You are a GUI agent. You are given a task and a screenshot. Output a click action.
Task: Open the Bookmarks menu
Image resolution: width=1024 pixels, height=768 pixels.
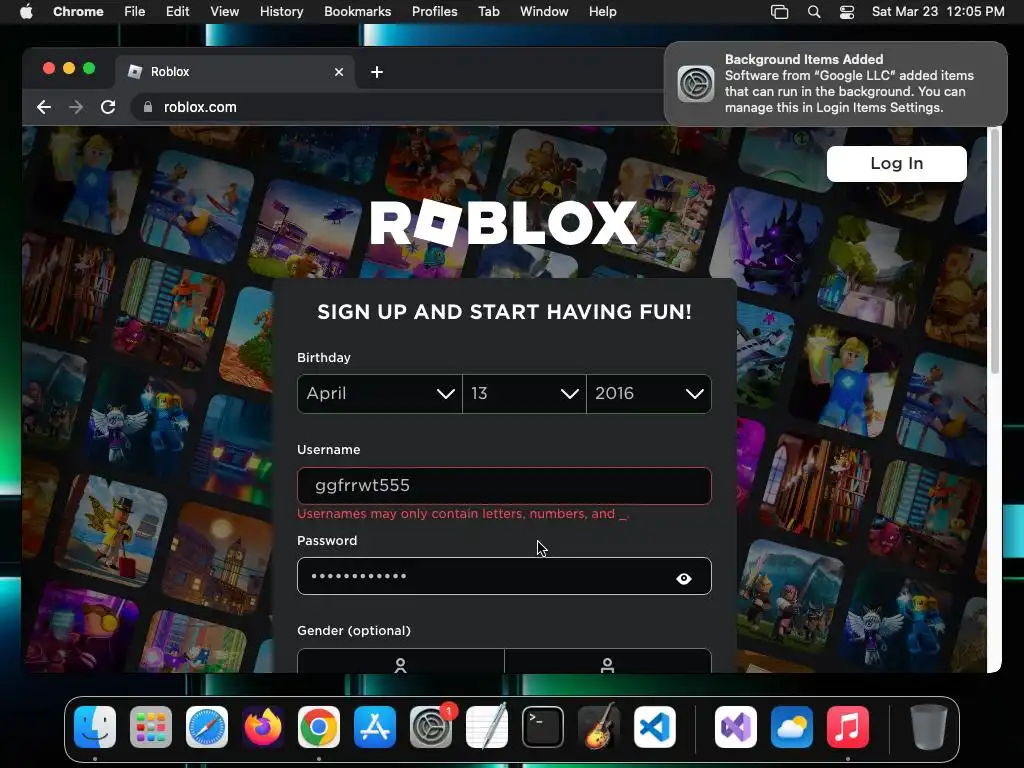click(x=357, y=12)
